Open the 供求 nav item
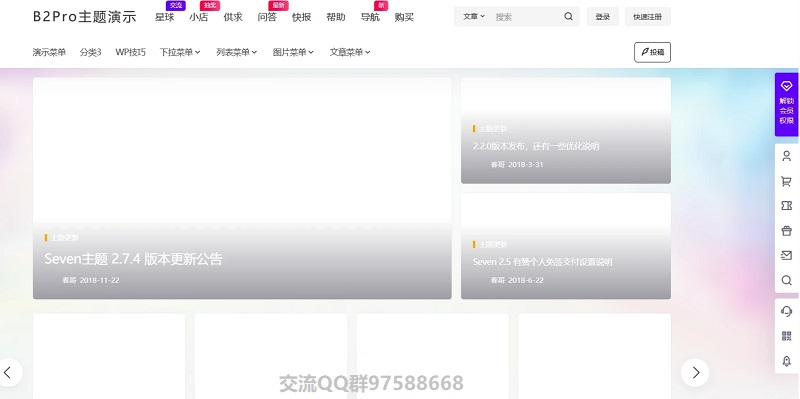The width and height of the screenshot is (800, 399). click(233, 17)
